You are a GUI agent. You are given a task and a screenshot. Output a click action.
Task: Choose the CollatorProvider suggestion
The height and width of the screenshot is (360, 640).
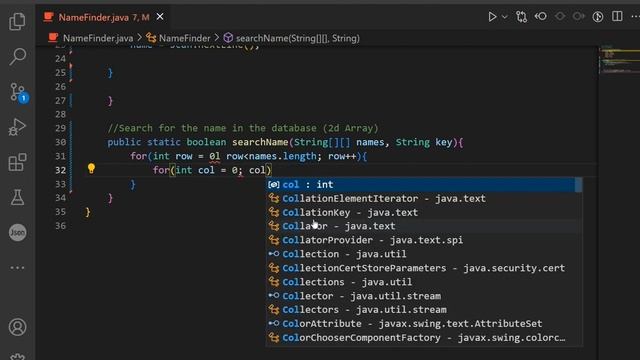coord(424,240)
